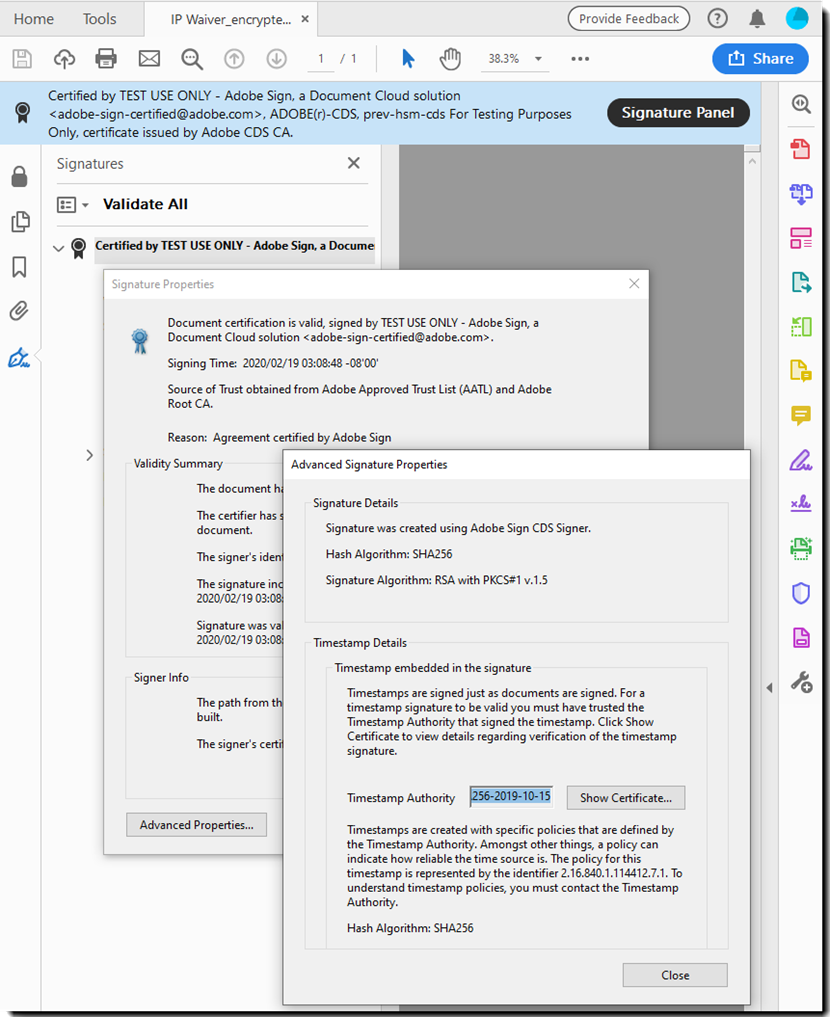
Task: Switch to the Home tab
Action: click(34, 19)
